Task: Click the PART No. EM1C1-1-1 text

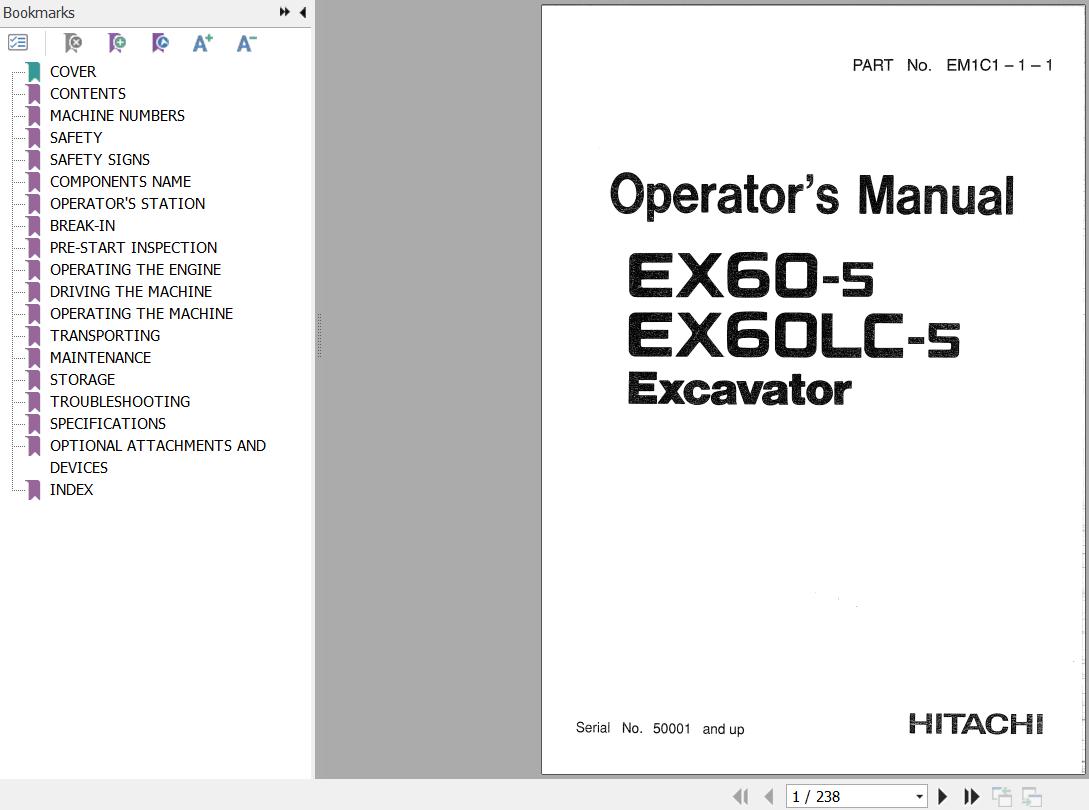Action: coord(952,65)
